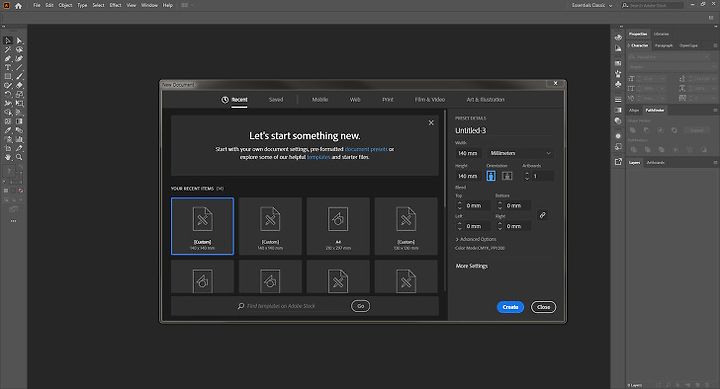Select portrait orientation
This screenshot has height=389, width=720.
point(491,176)
